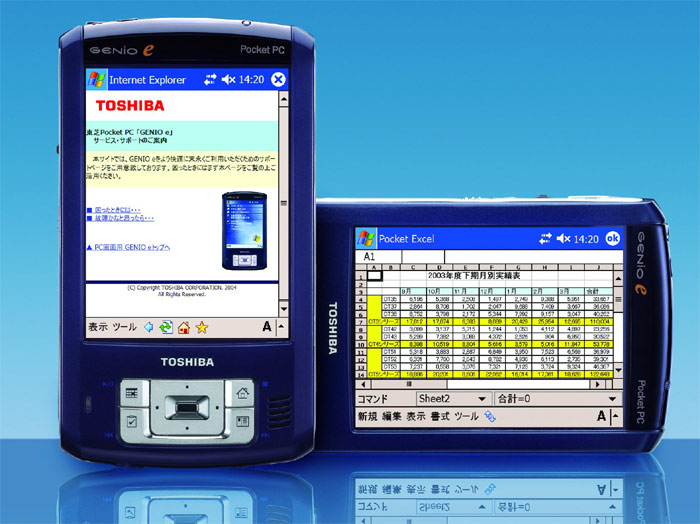
Task: Click scroll down arrow in Pocket Excel
Action: [618, 370]
